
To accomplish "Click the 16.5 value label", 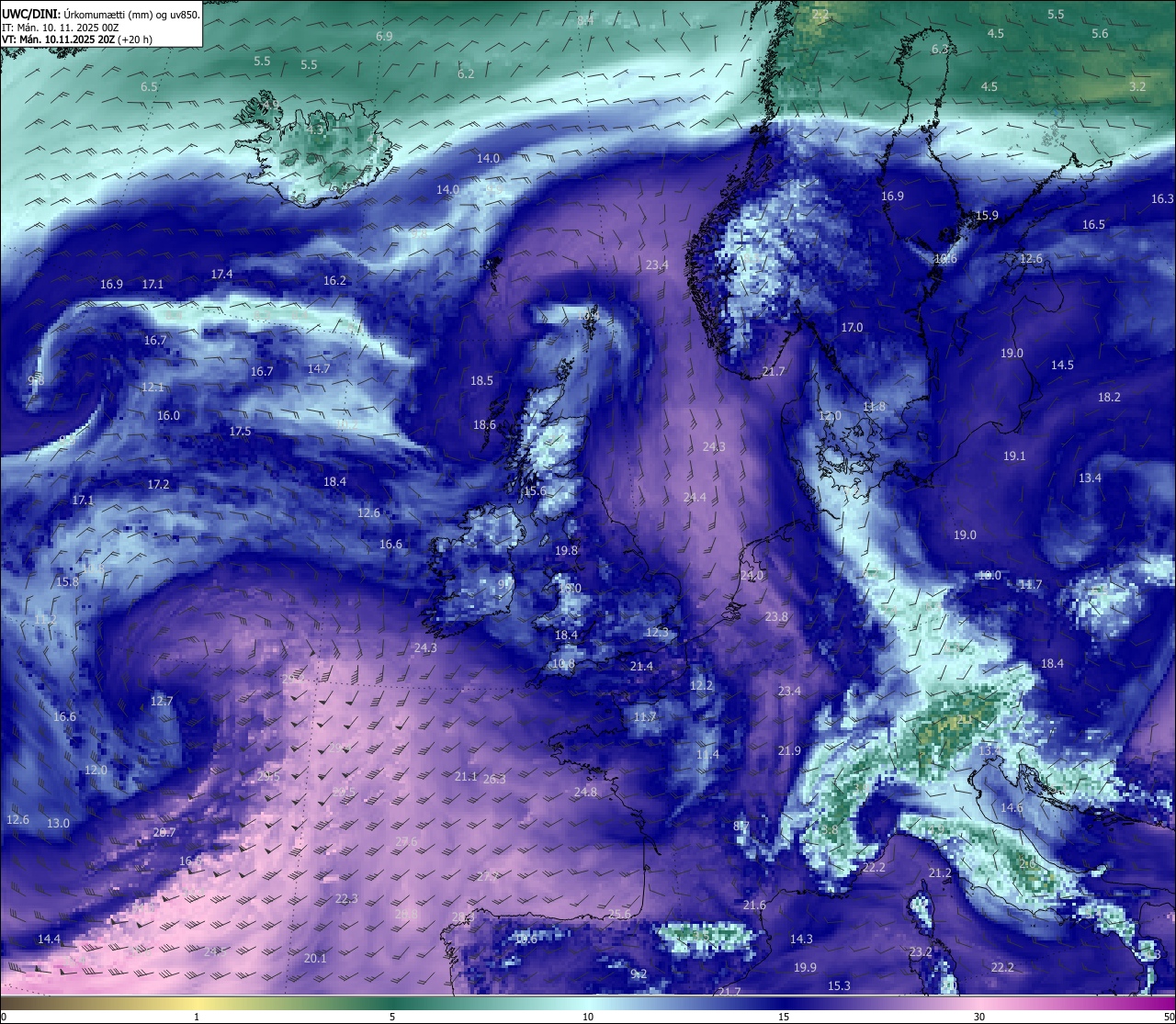I will 1093,224.
